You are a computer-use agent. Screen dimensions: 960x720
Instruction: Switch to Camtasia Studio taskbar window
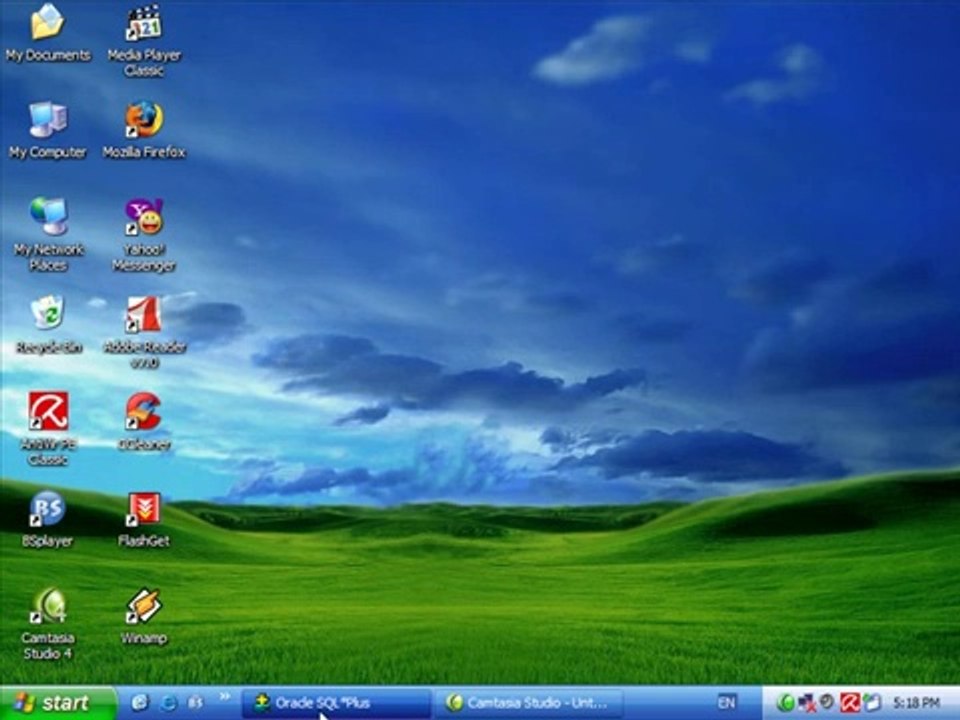coord(530,703)
